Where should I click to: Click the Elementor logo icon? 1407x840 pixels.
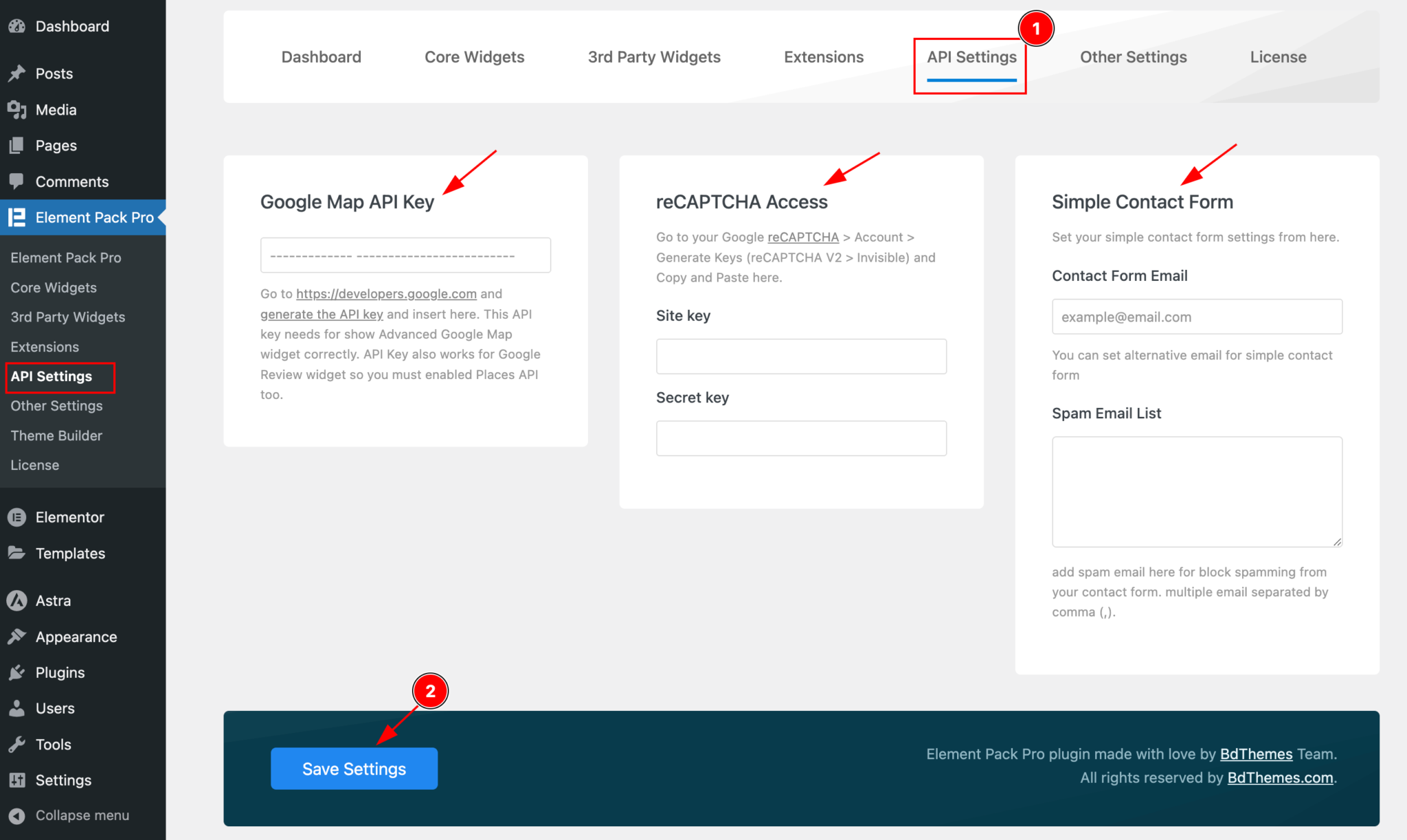(x=16, y=517)
